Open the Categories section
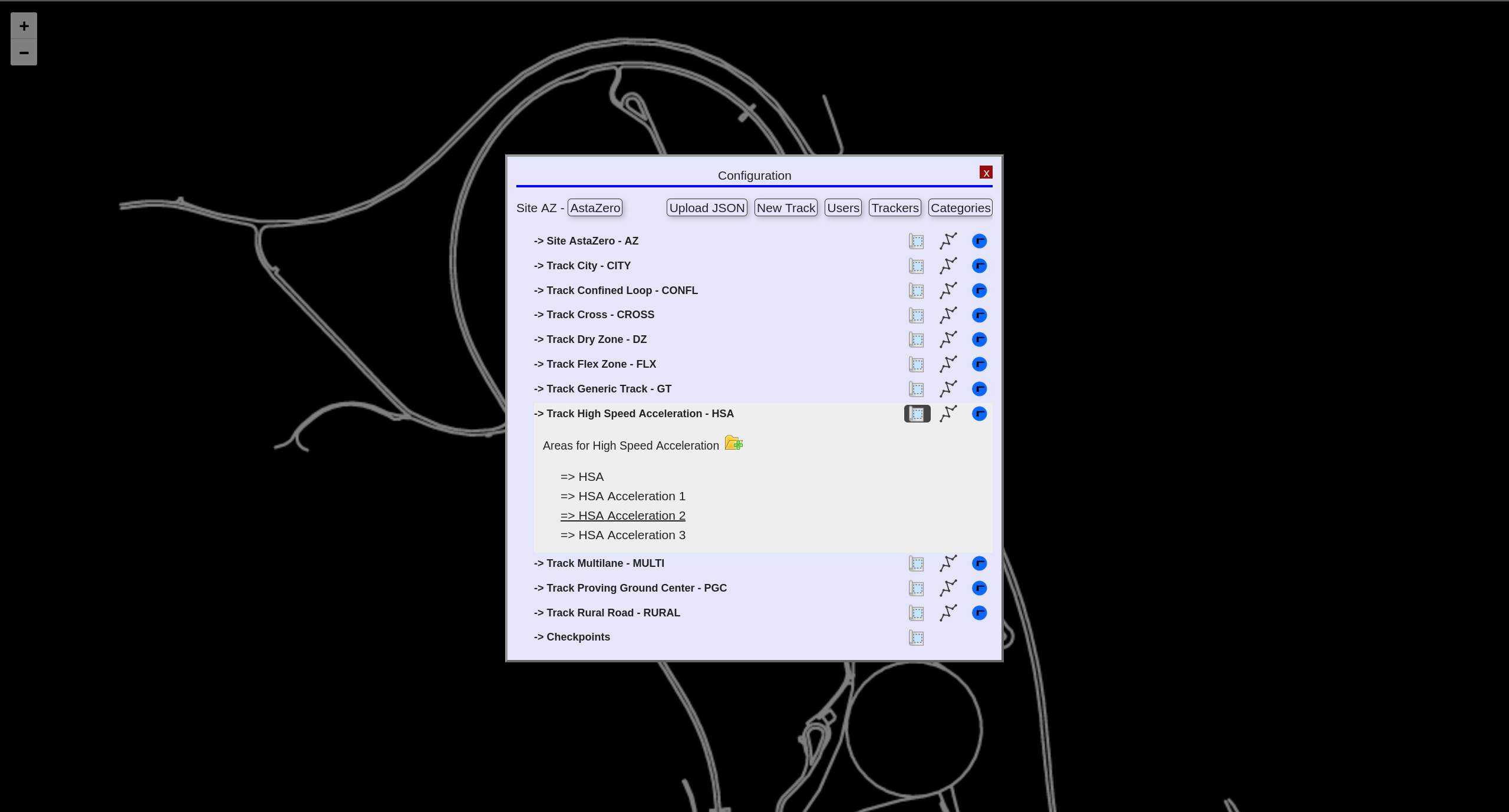This screenshot has width=1509, height=812. [960, 208]
